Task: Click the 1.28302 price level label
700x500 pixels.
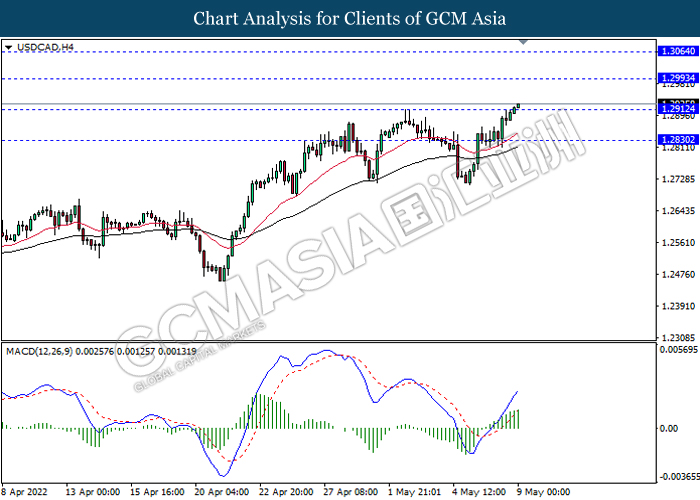Action: tap(678, 140)
